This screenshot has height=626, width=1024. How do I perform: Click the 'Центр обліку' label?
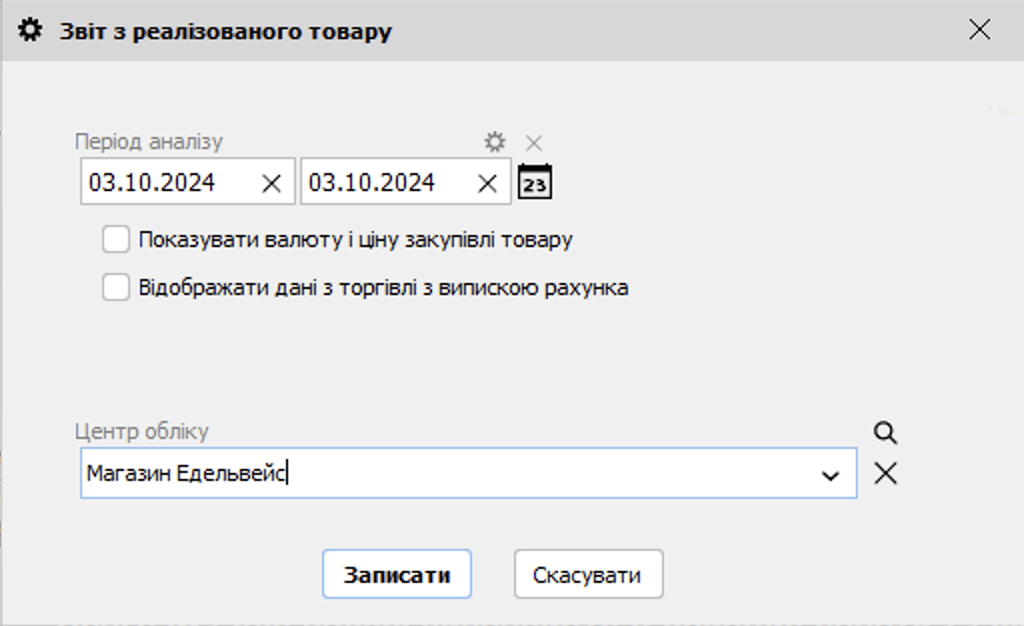142,432
